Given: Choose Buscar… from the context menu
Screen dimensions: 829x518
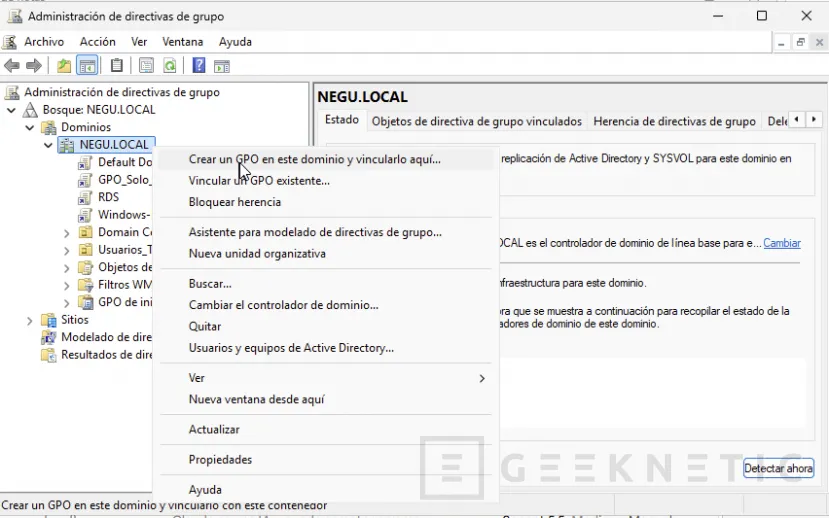Looking at the screenshot, I should pyautogui.click(x=326, y=284).
